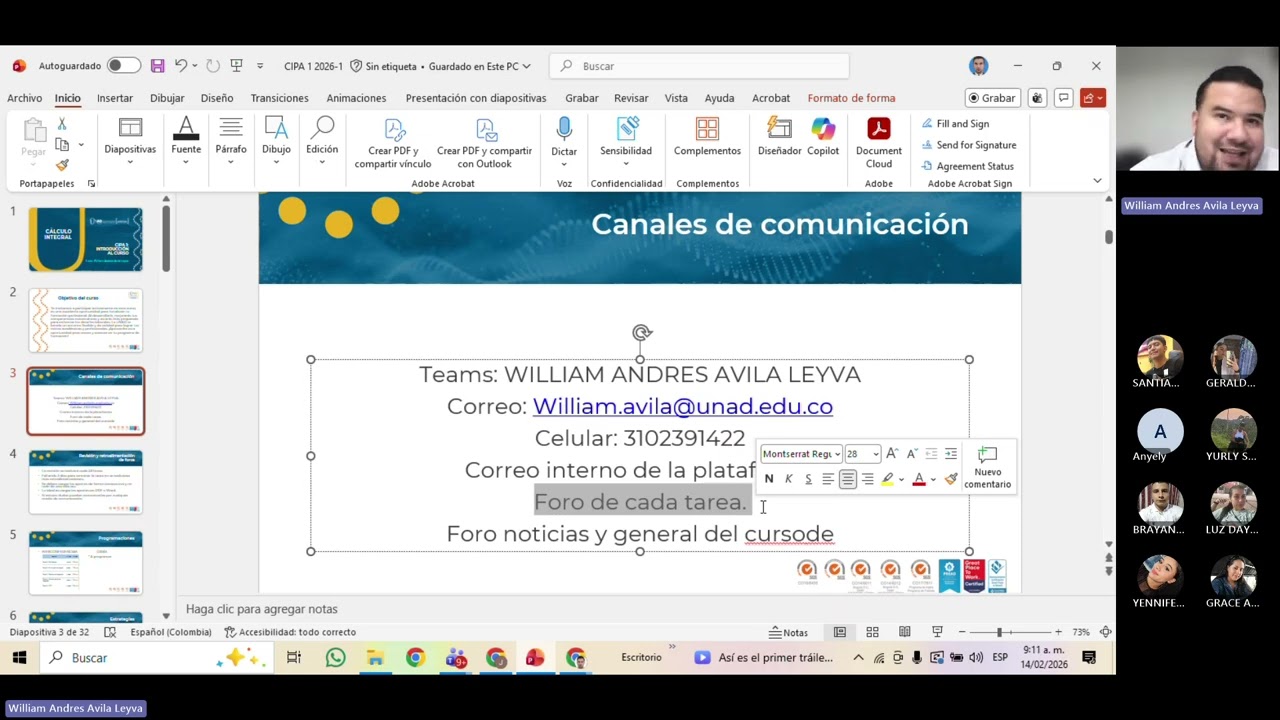Expand the Párrafo group

point(231,143)
